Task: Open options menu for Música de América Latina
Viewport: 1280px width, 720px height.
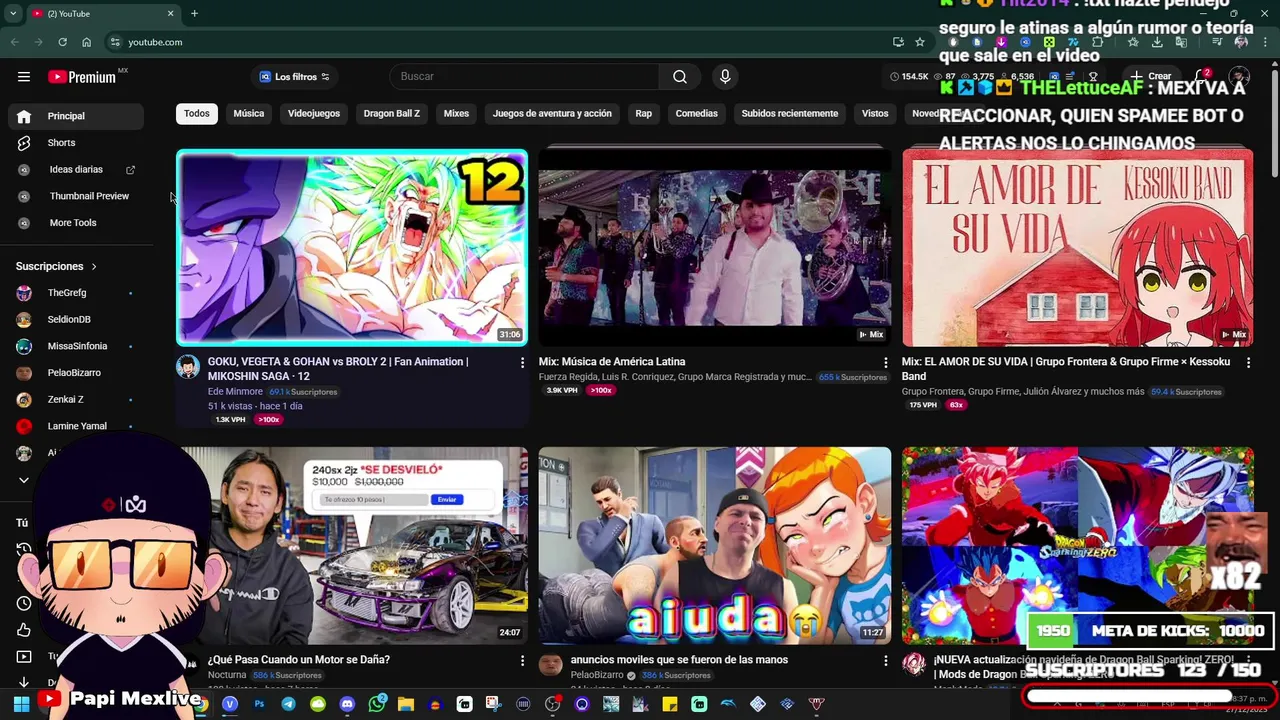Action: click(885, 363)
